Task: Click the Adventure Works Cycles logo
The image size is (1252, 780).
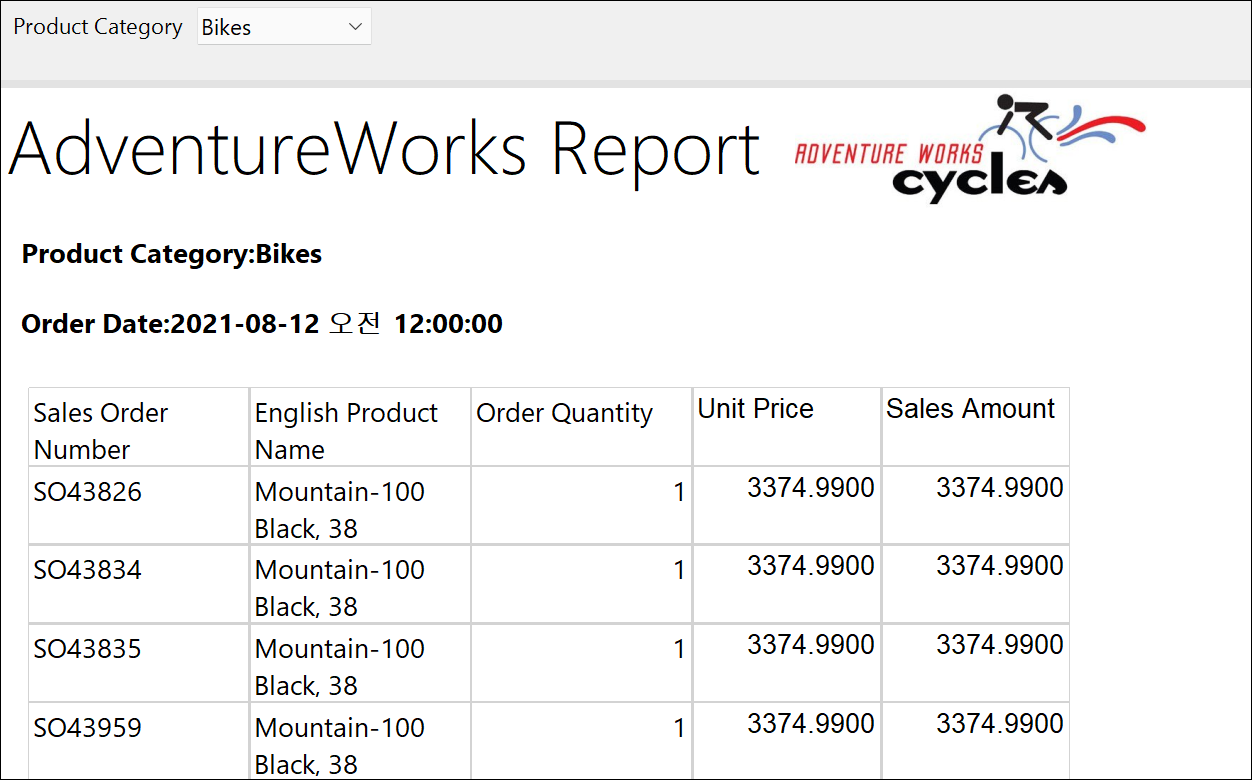Action: click(x=970, y=149)
